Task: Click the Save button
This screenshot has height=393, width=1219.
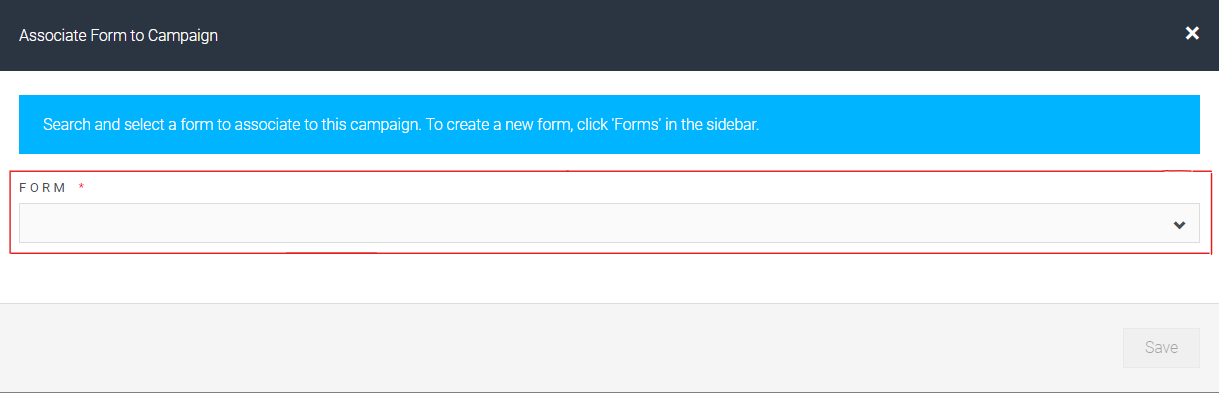Action: tap(1161, 348)
